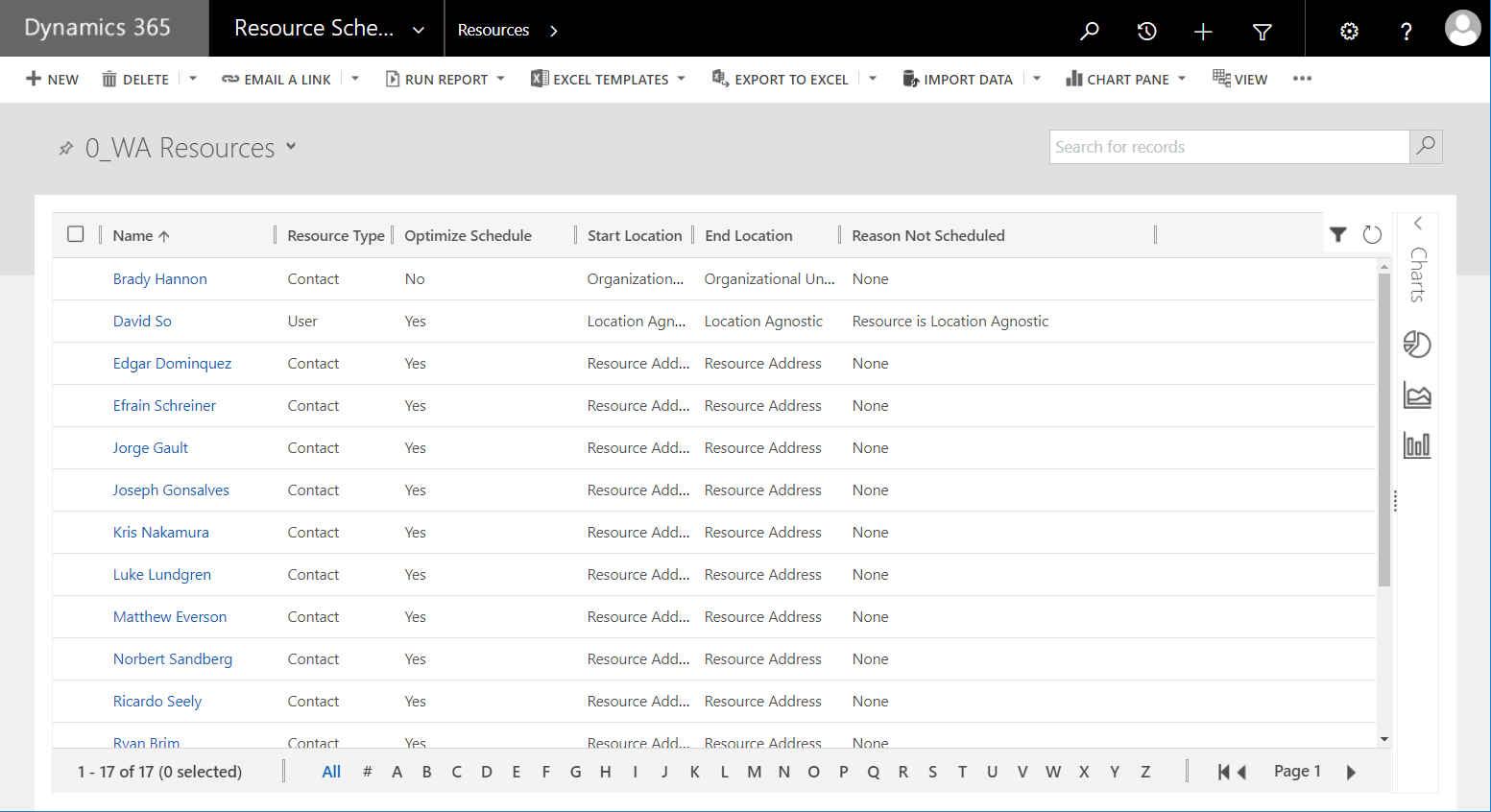Open more commands via the ellipsis

click(1302, 79)
